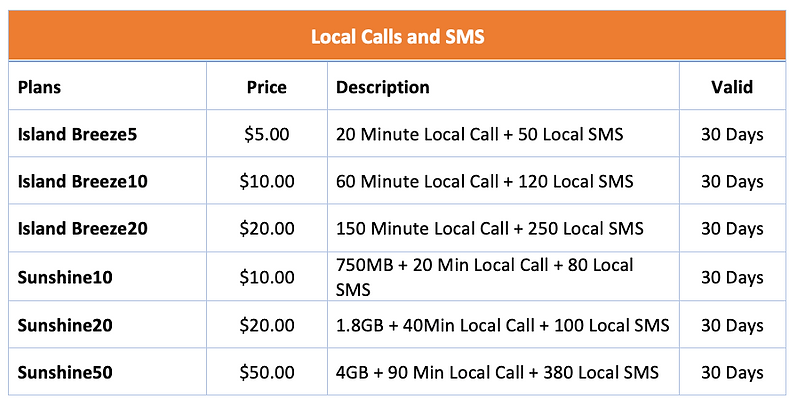Pick the Sunshine20 plan name
797x407 pixels.
(65, 325)
